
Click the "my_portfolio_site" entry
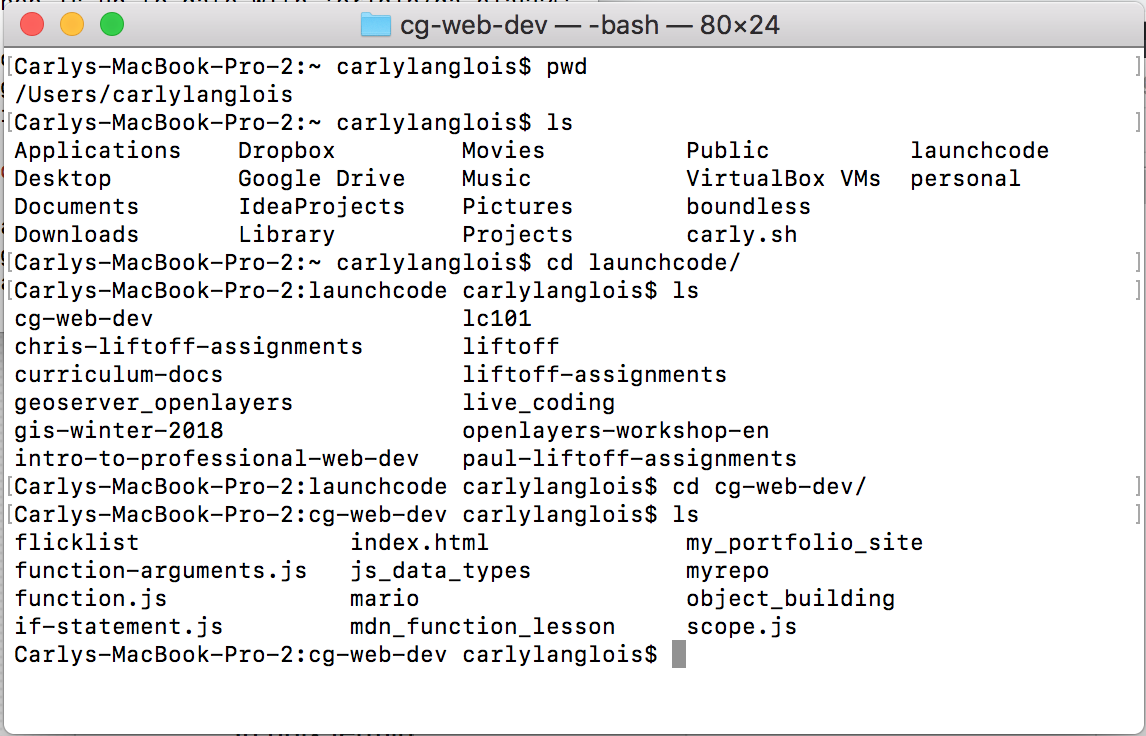tap(804, 543)
